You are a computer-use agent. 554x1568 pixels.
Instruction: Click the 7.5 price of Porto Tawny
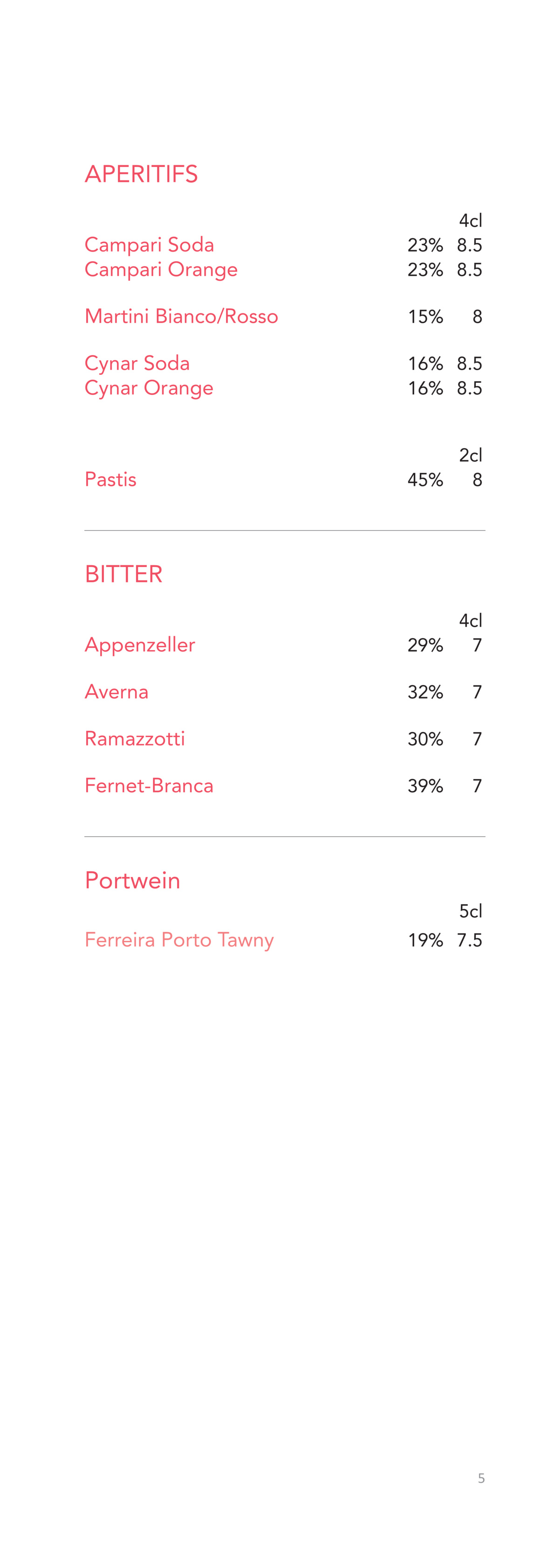click(x=470, y=940)
